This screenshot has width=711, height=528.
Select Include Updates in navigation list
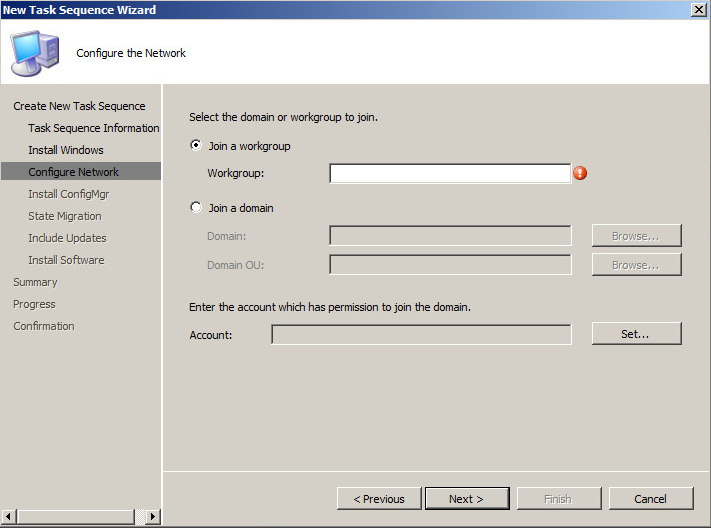[x=67, y=238]
